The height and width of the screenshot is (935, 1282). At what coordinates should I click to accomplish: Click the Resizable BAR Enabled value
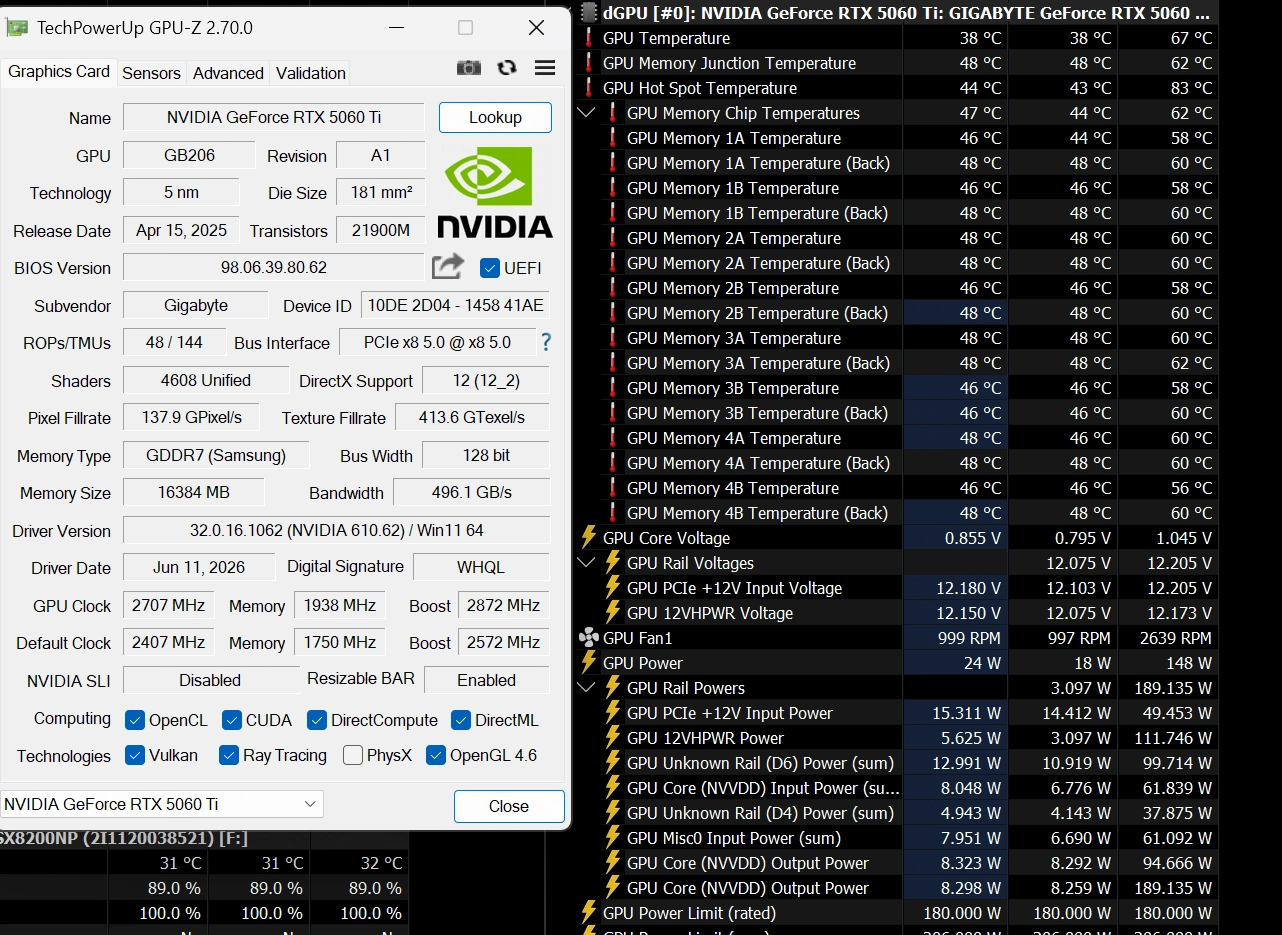point(487,680)
